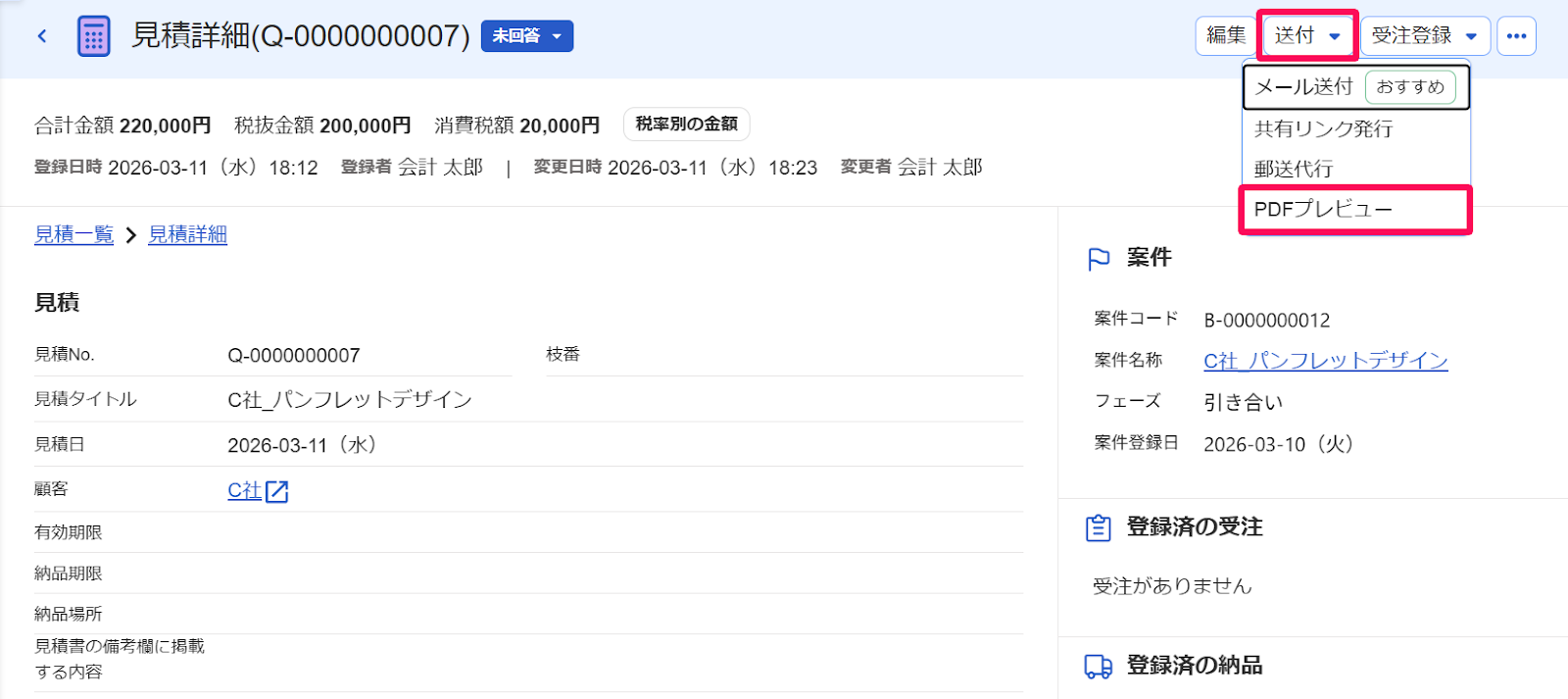
Task: Open the C社 customer link
Action: (244, 490)
